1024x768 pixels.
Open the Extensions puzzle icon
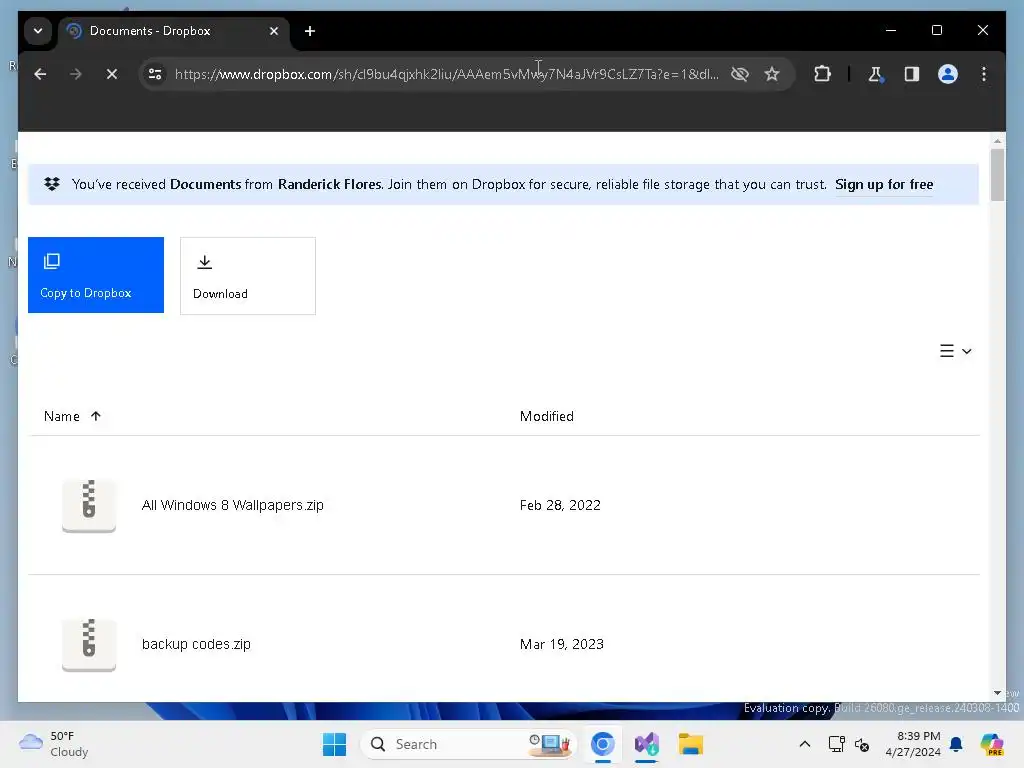click(822, 74)
